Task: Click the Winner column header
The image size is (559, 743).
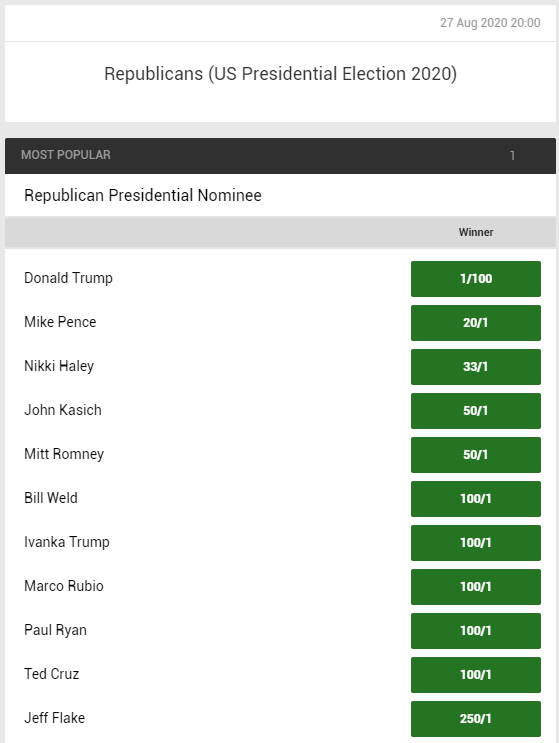Action: [476, 232]
